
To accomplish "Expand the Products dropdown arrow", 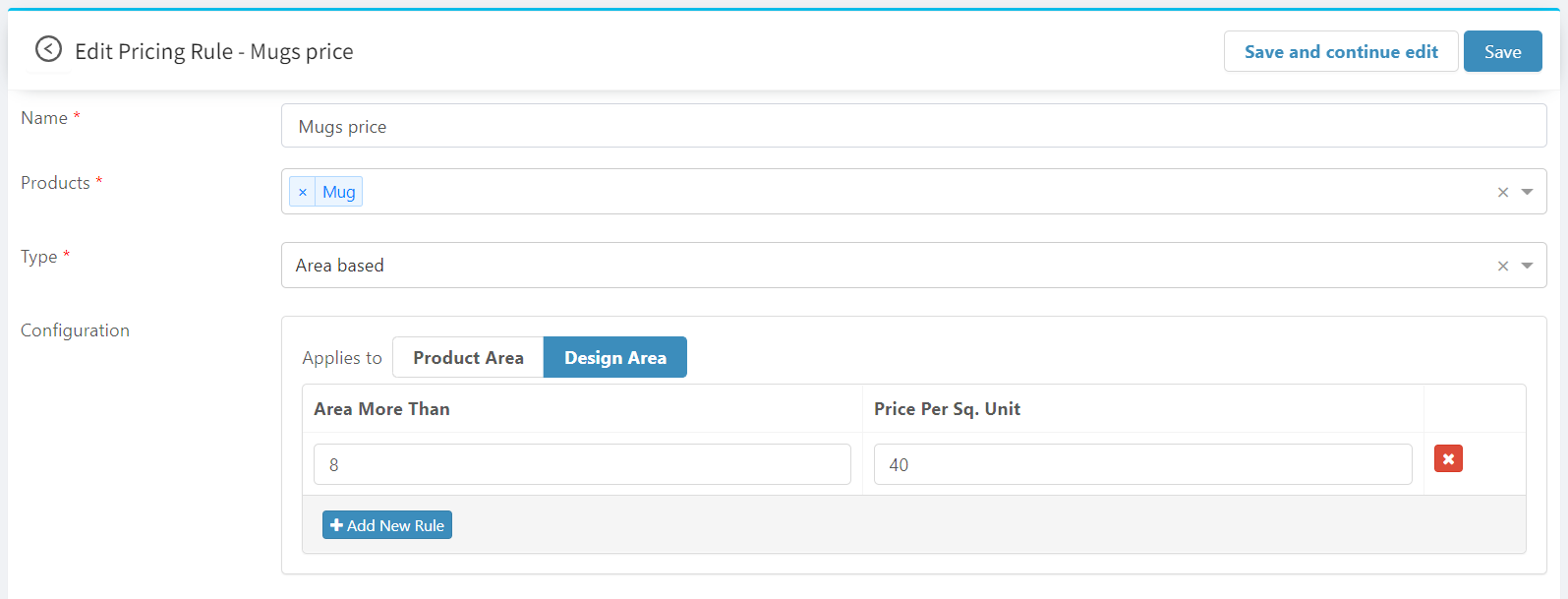I will pos(1527,192).
